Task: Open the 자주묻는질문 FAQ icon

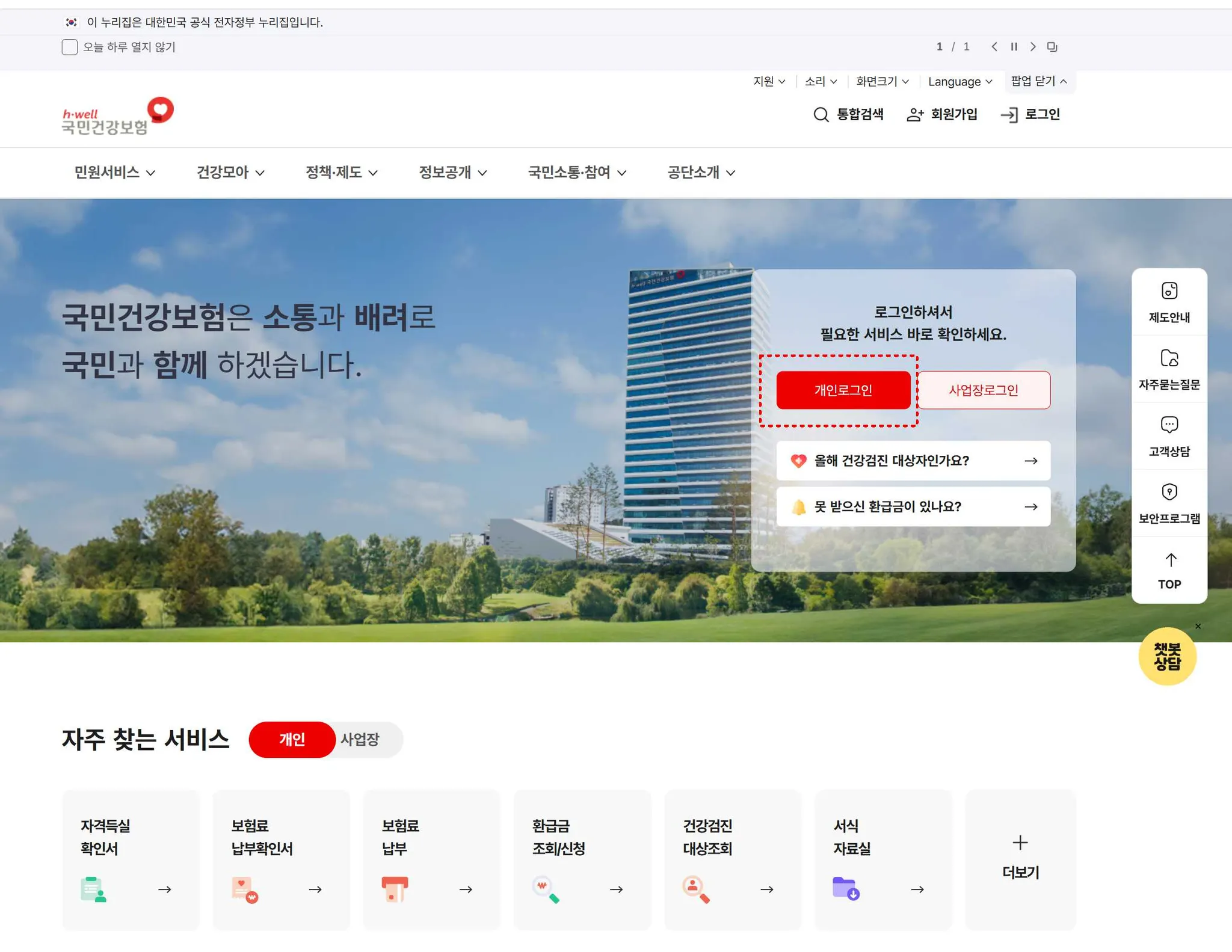Action: [x=1169, y=358]
